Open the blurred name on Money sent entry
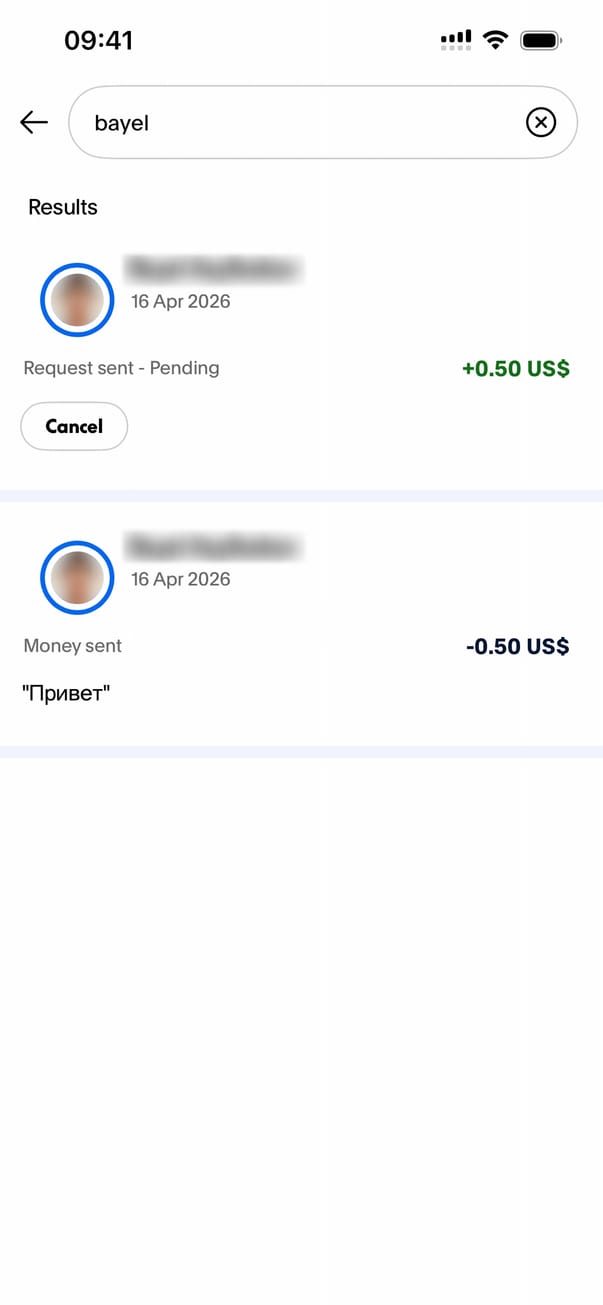603x1305 pixels. [x=212, y=547]
